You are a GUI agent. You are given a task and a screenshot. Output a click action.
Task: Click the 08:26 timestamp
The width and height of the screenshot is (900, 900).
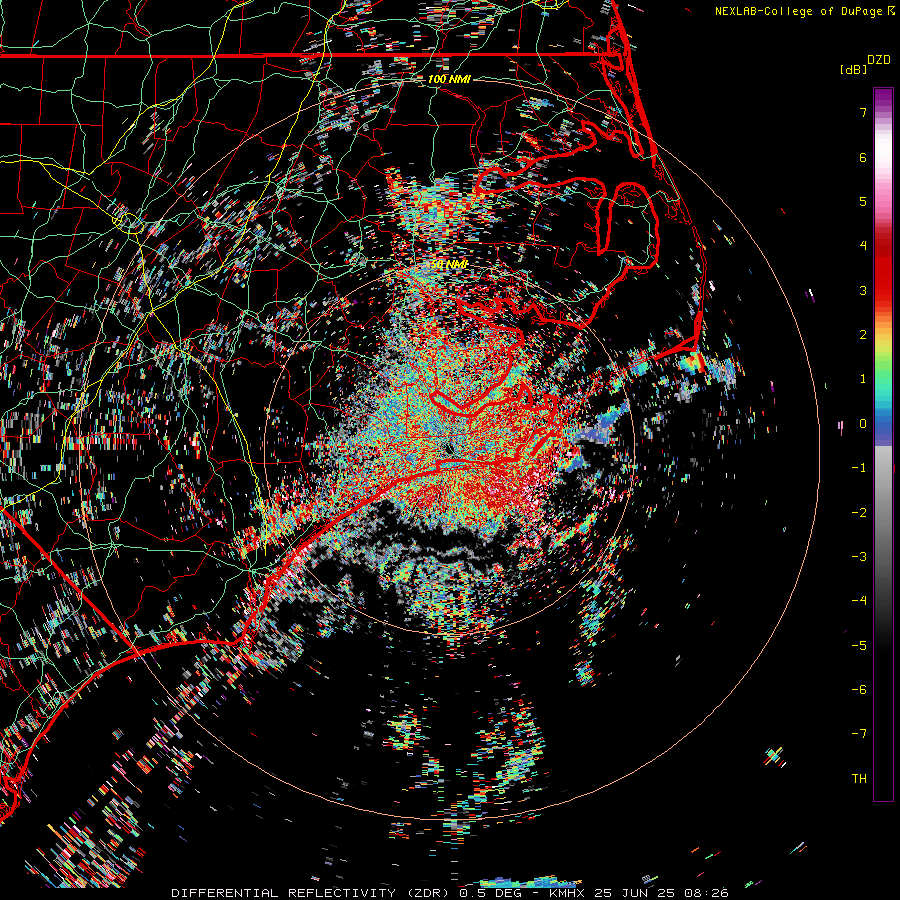(708, 893)
